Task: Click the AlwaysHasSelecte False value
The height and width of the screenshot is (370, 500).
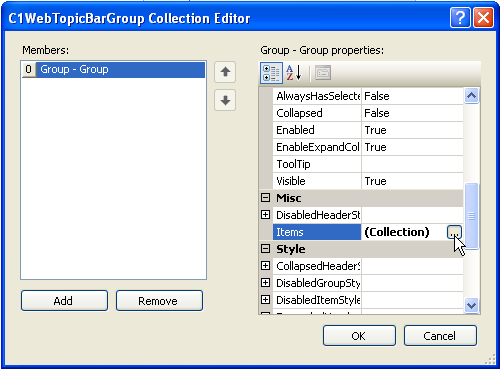Action: (x=413, y=96)
